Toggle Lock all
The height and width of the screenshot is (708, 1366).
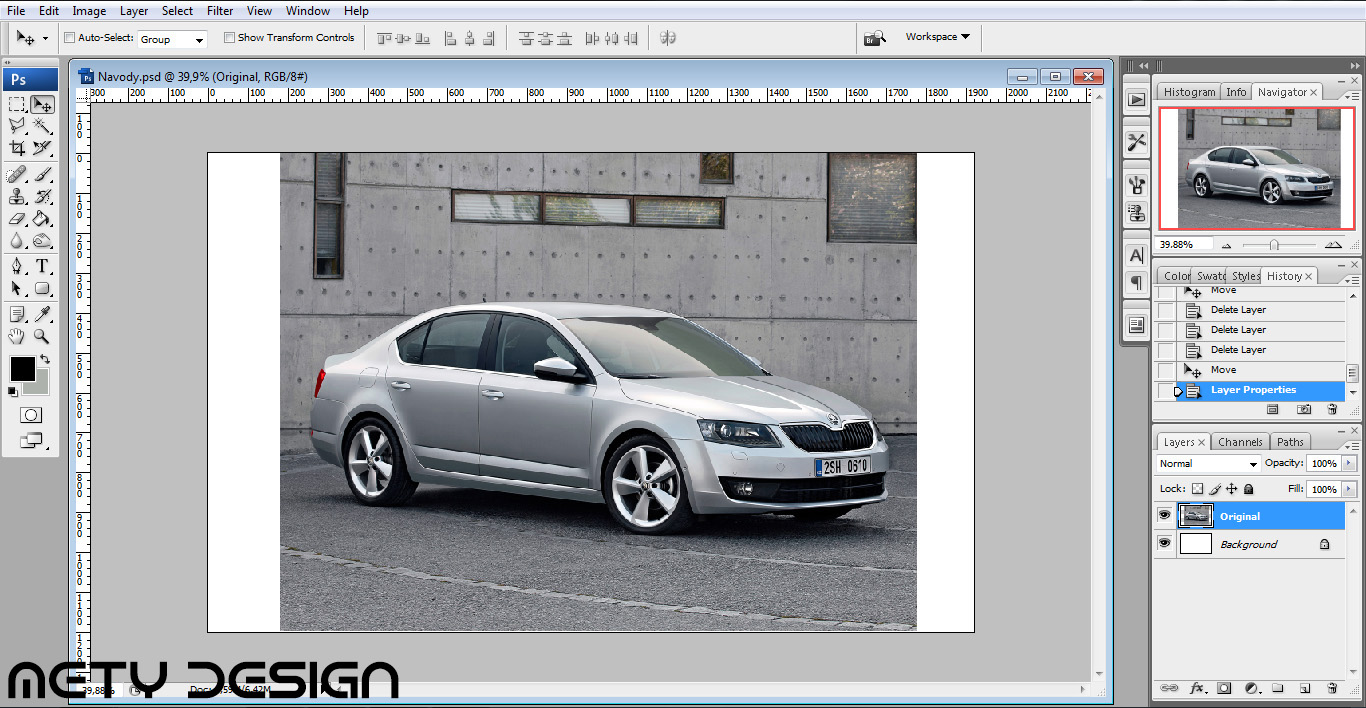pyautogui.click(x=1248, y=489)
